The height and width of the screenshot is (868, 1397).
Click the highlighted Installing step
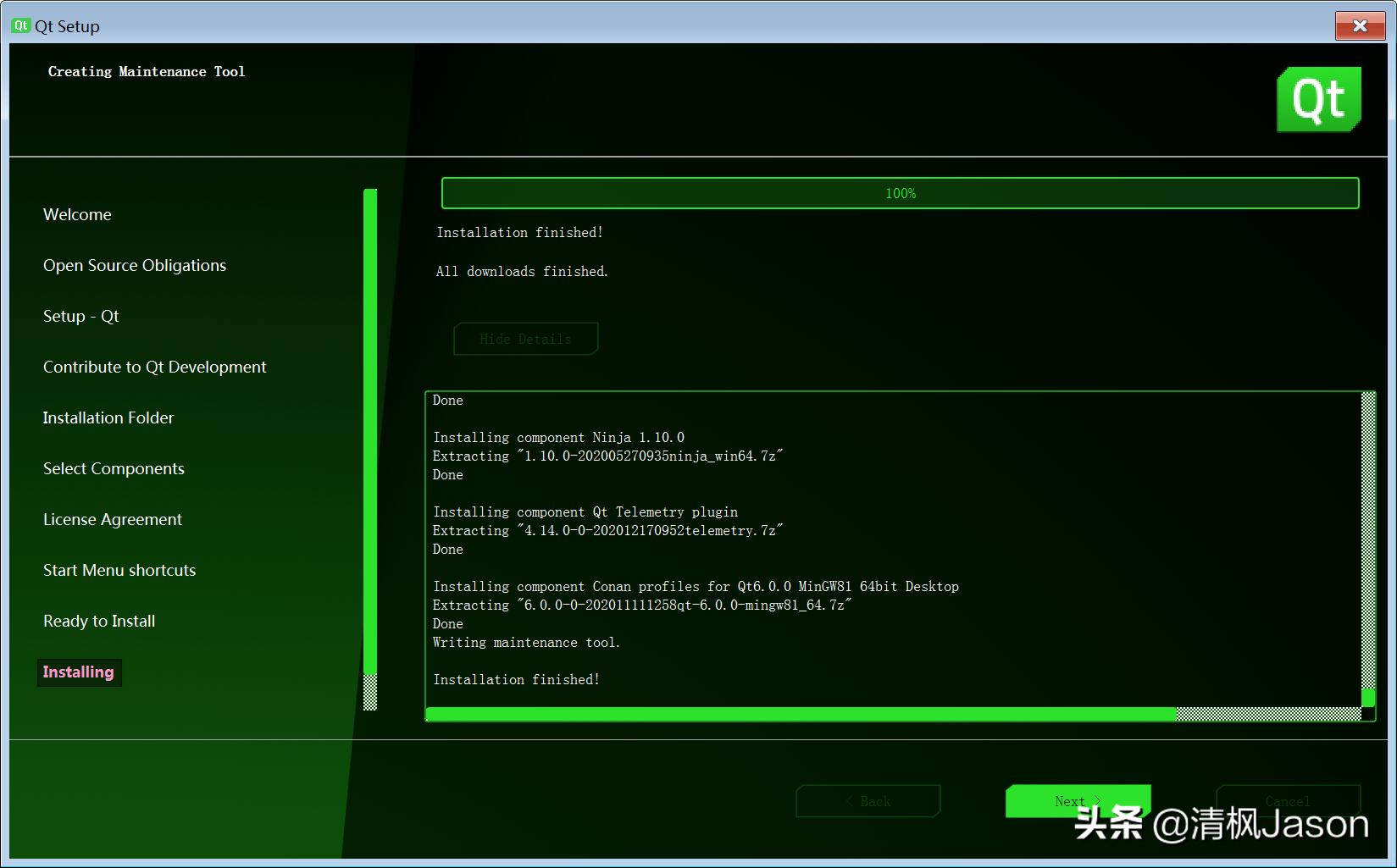pyautogui.click(x=78, y=672)
